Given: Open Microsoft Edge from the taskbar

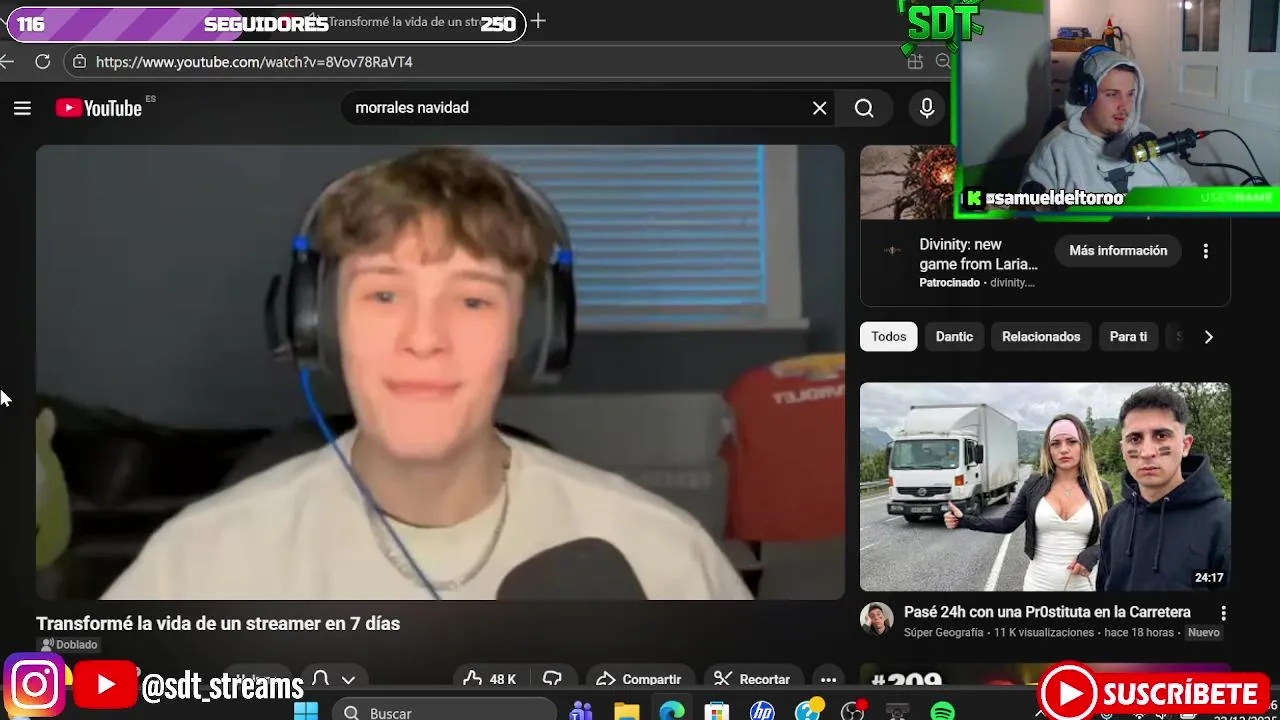Looking at the screenshot, I should (x=672, y=712).
